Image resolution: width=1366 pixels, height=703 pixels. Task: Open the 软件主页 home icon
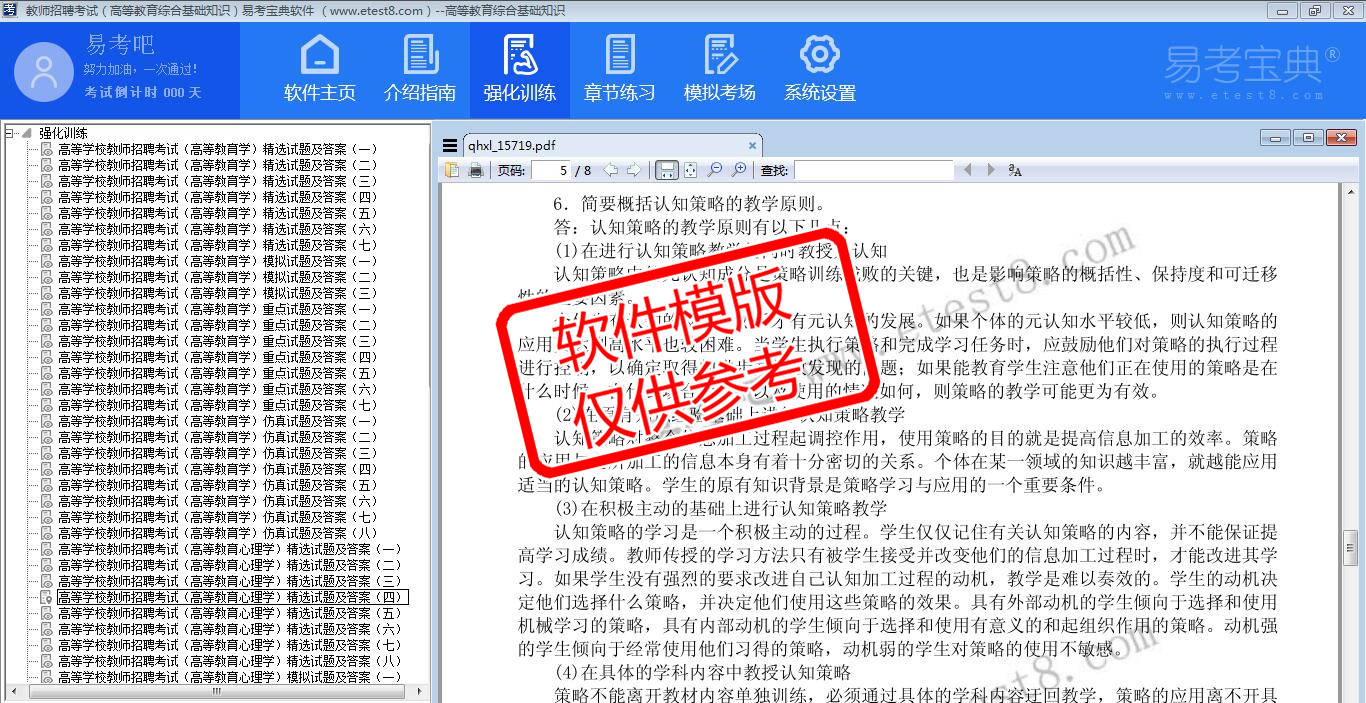coord(320,56)
